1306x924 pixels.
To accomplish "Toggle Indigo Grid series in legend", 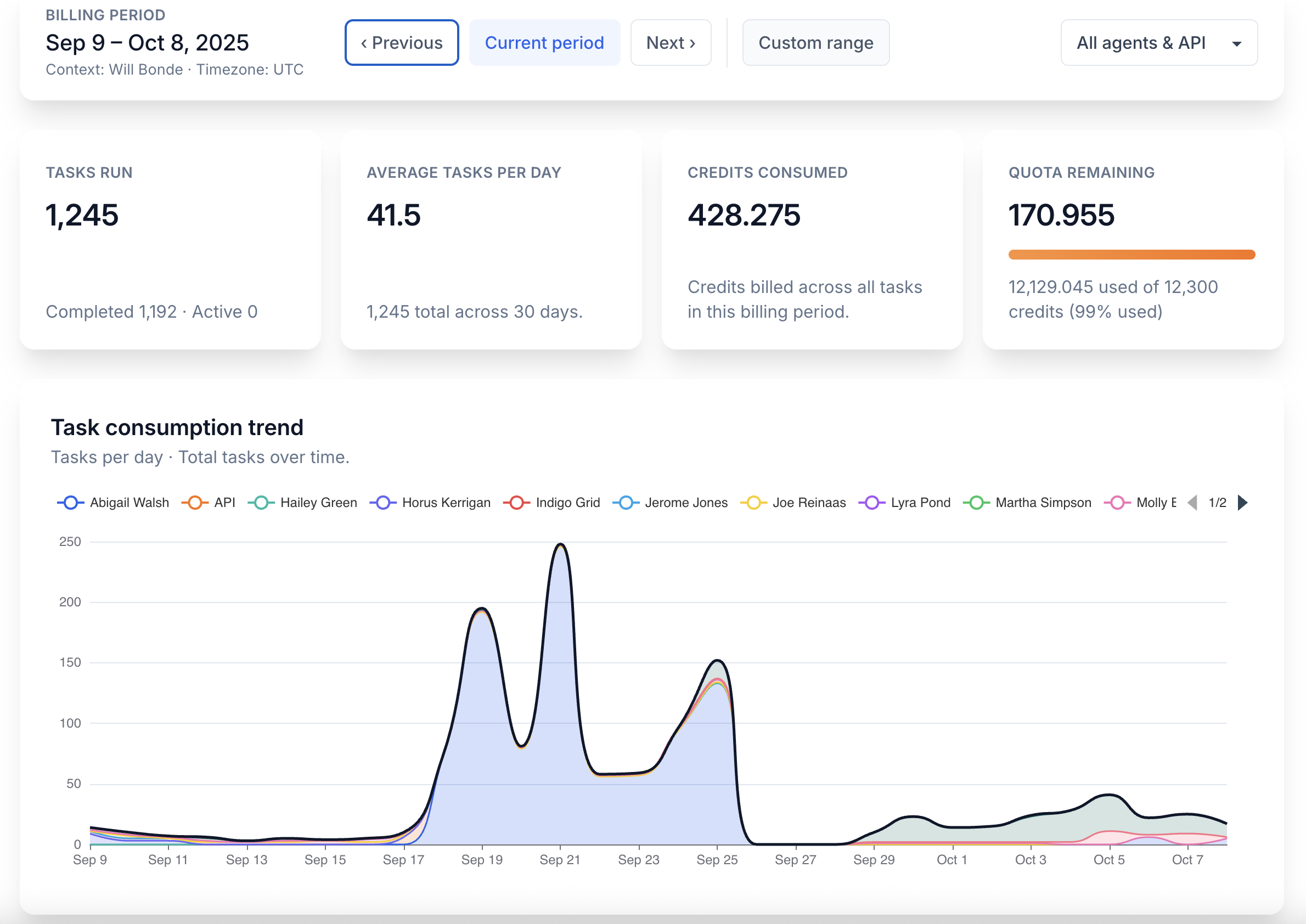I will click(x=551, y=503).
